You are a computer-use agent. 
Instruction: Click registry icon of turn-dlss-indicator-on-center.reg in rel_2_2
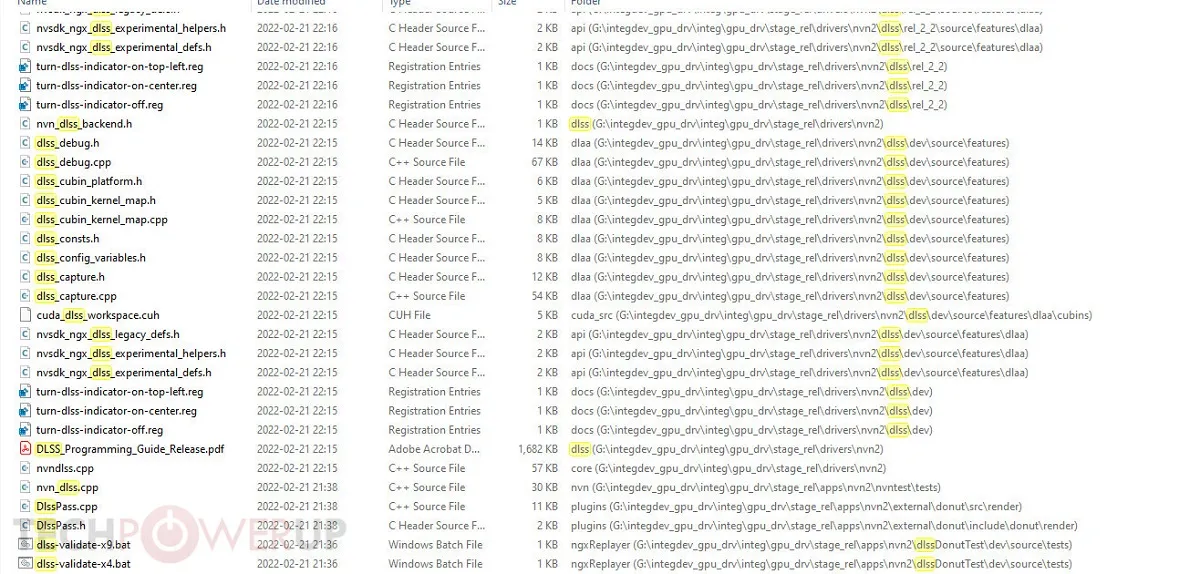[26, 85]
